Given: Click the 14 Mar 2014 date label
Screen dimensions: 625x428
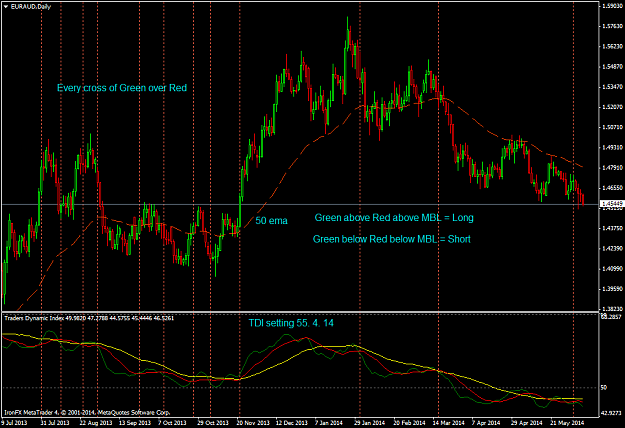Looking at the screenshot, I should [449, 422].
